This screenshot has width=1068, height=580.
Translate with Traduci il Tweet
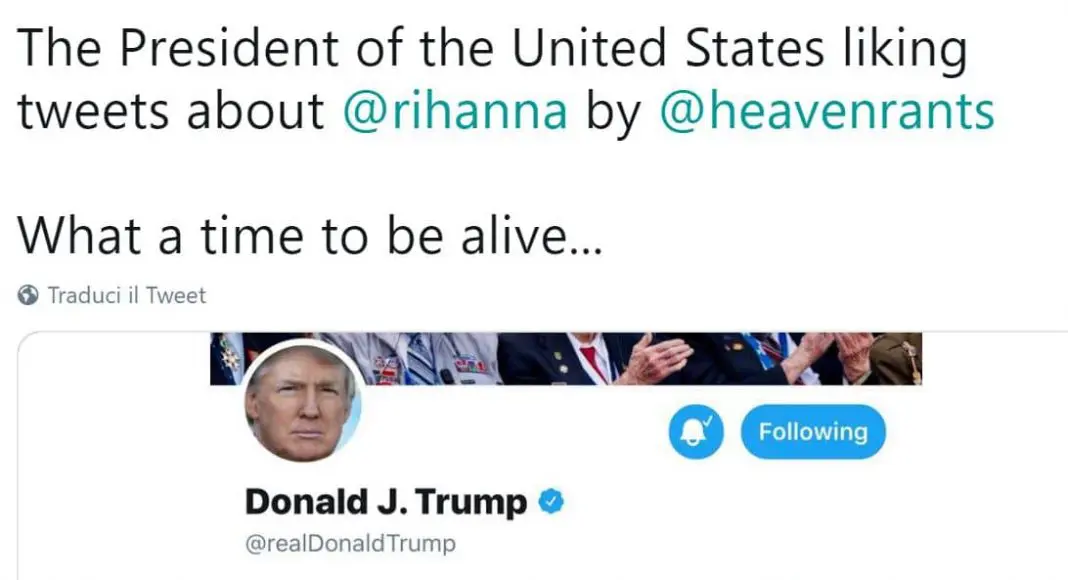(126, 295)
